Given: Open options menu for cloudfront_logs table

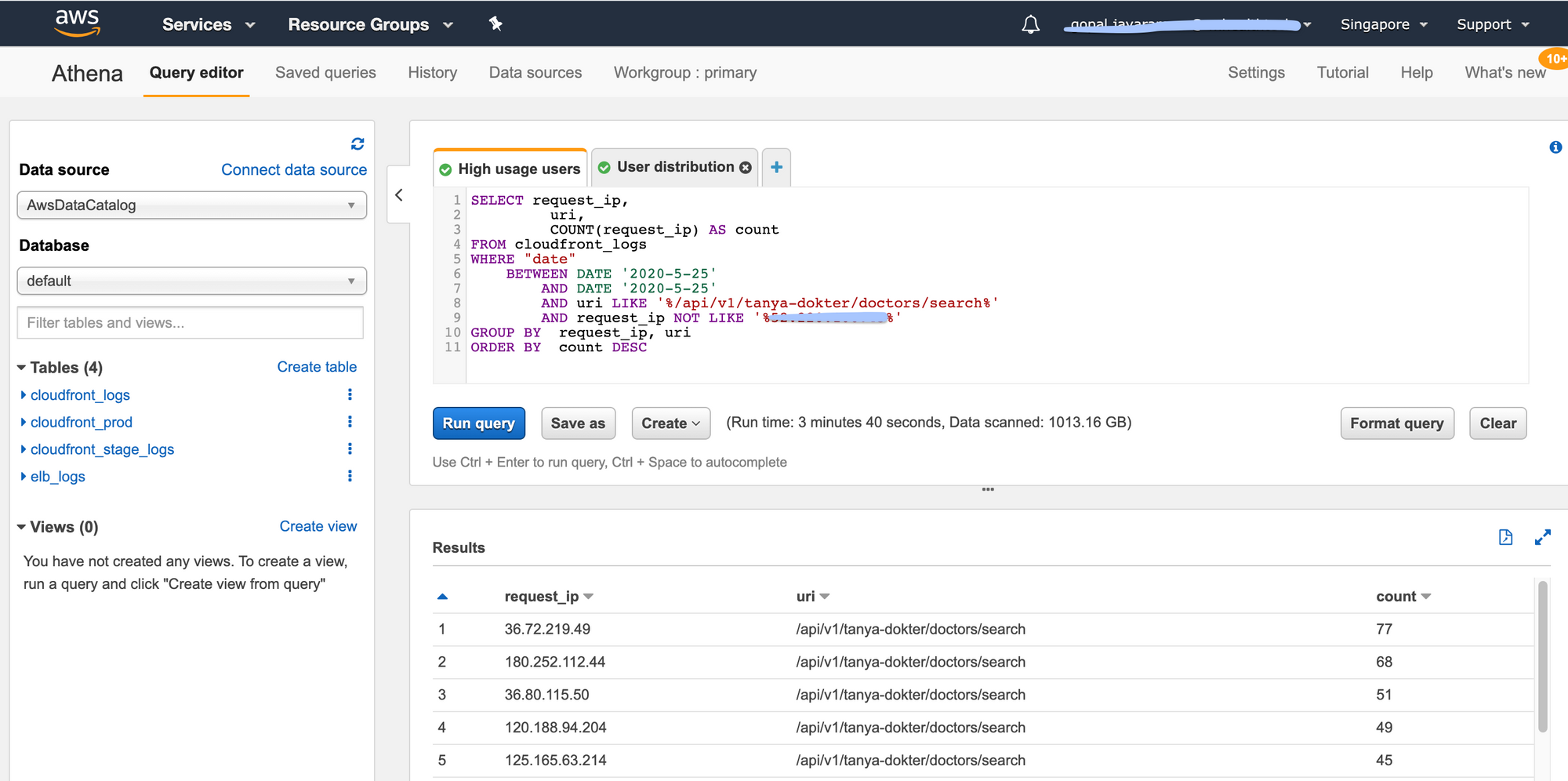Looking at the screenshot, I should coord(350,394).
